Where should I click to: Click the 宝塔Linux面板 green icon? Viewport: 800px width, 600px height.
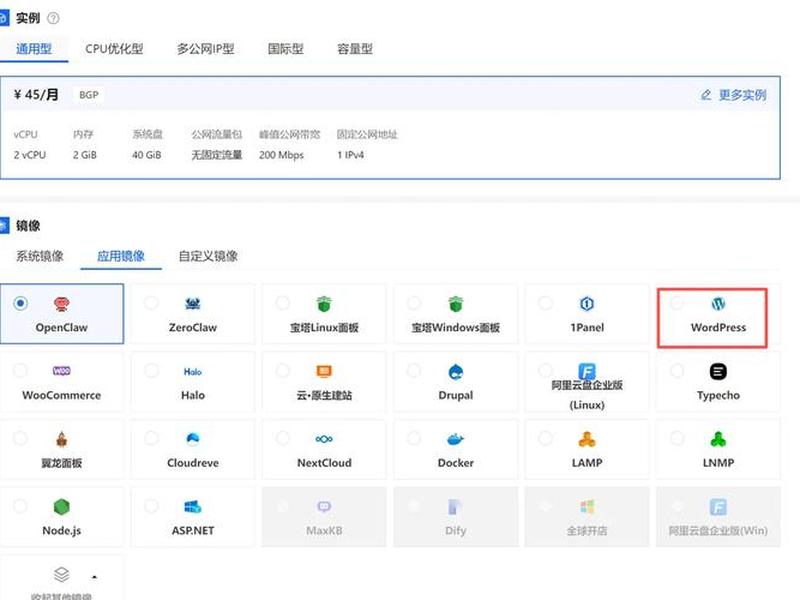pos(324,304)
